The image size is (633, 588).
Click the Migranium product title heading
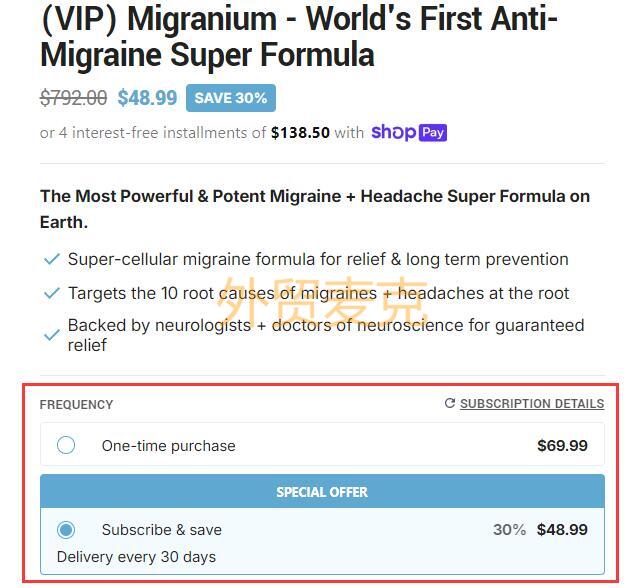pyautogui.click(x=299, y=36)
